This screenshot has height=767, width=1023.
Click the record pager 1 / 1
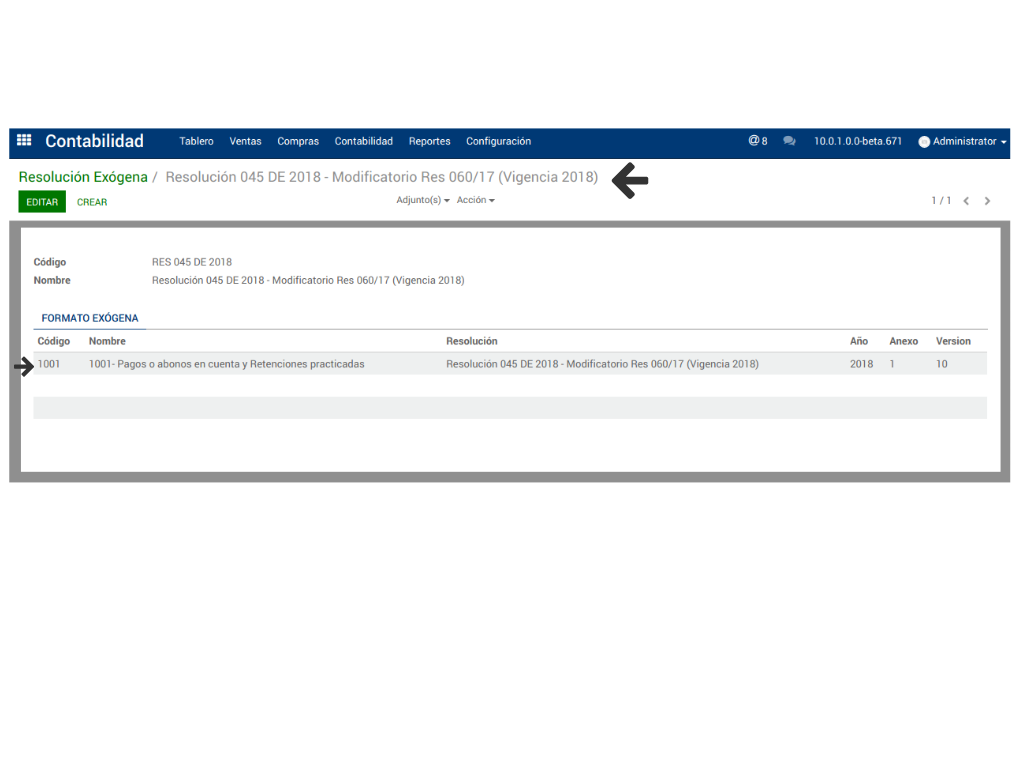941,201
